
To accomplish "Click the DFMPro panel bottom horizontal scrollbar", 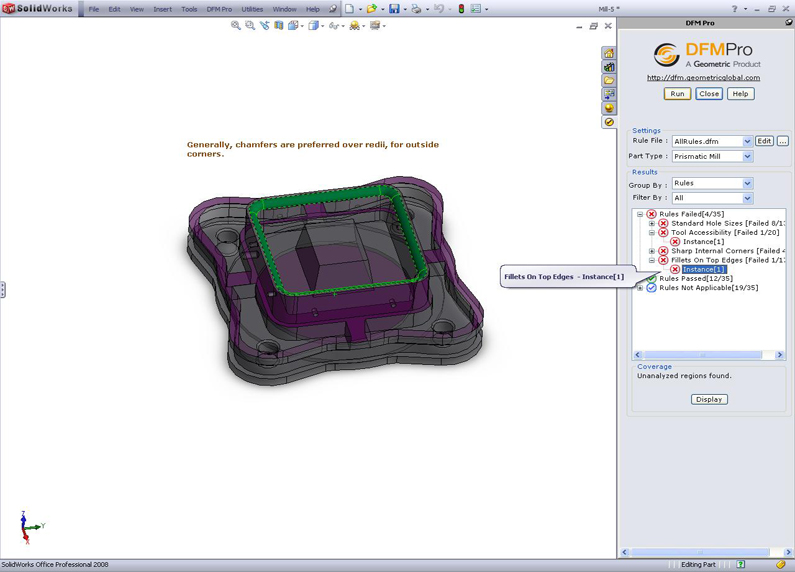I will (x=706, y=552).
